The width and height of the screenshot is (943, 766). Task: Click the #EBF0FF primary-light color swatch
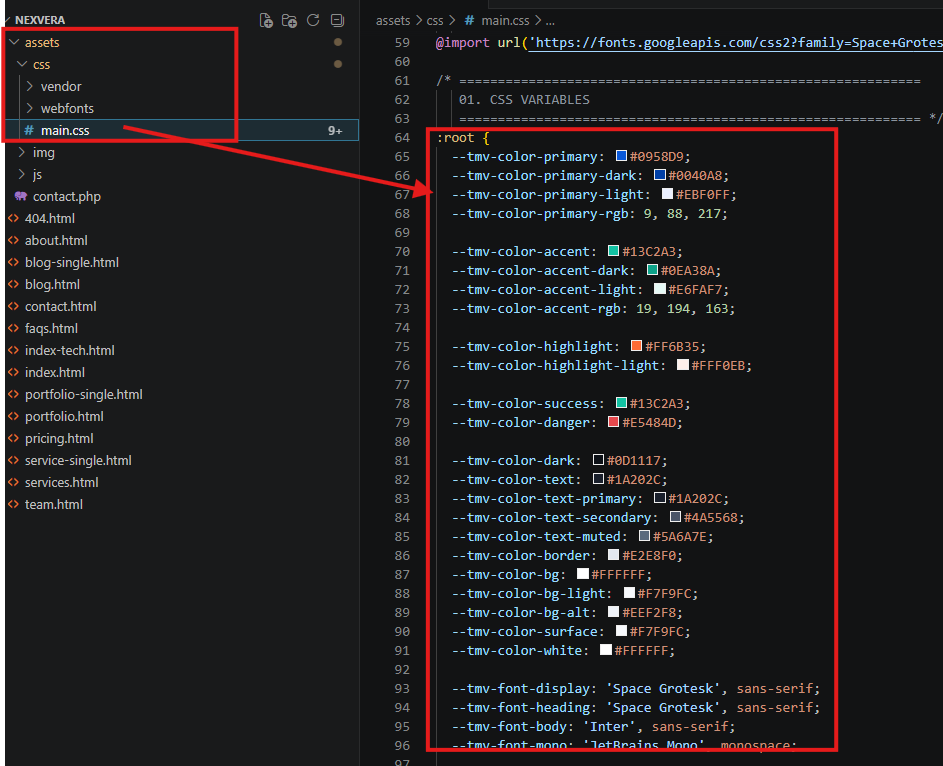(667, 194)
